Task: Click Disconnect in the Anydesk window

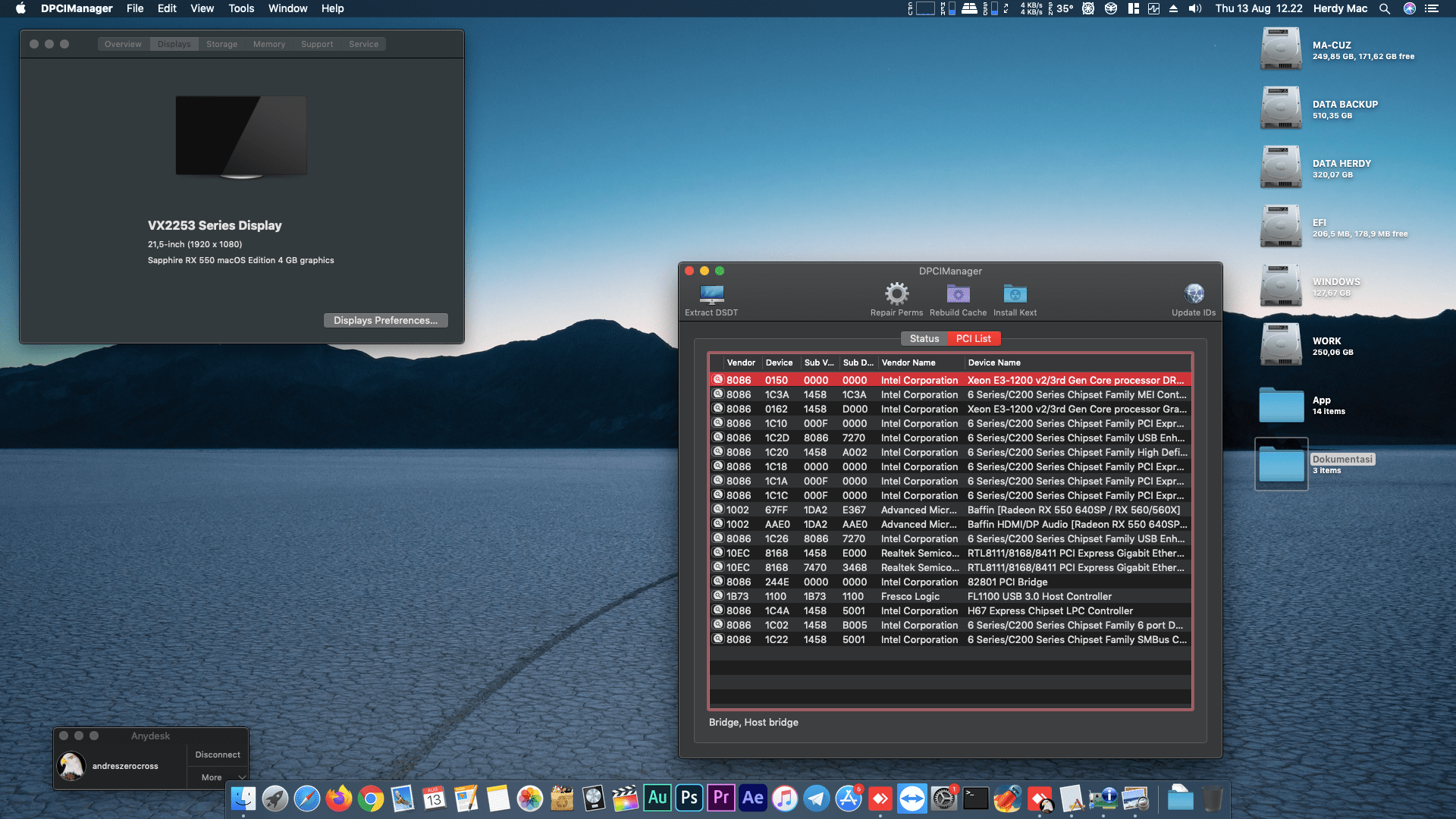Action: tap(218, 755)
